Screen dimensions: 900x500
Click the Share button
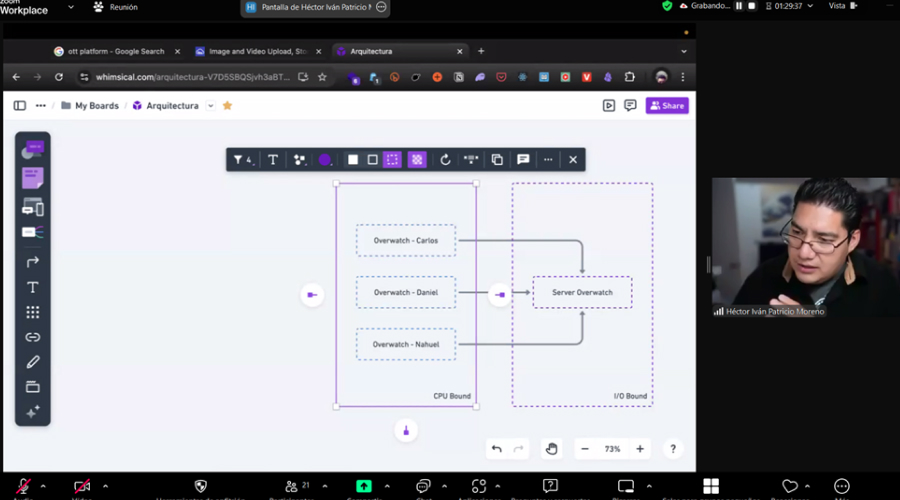click(667, 106)
